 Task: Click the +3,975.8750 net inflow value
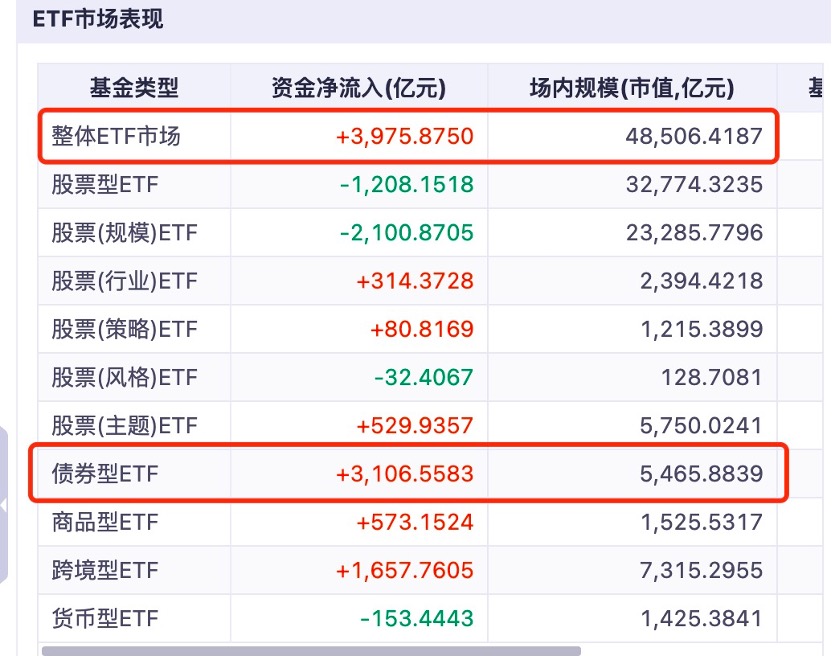(x=405, y=136)
